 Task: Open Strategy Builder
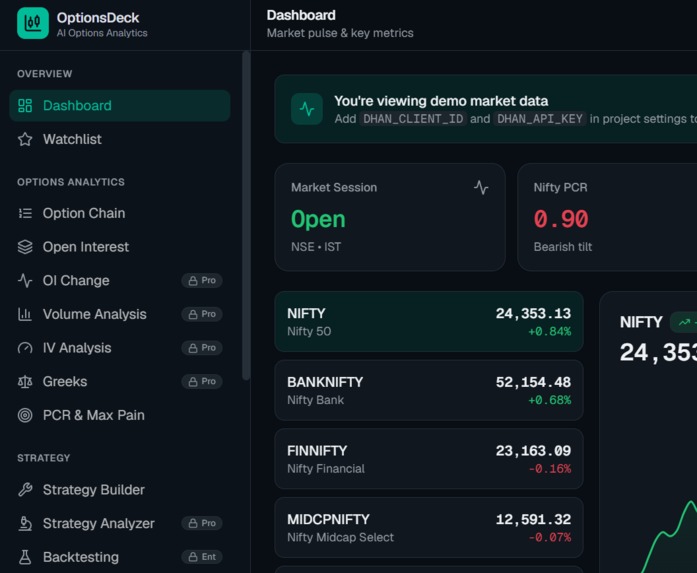(120, 489)
